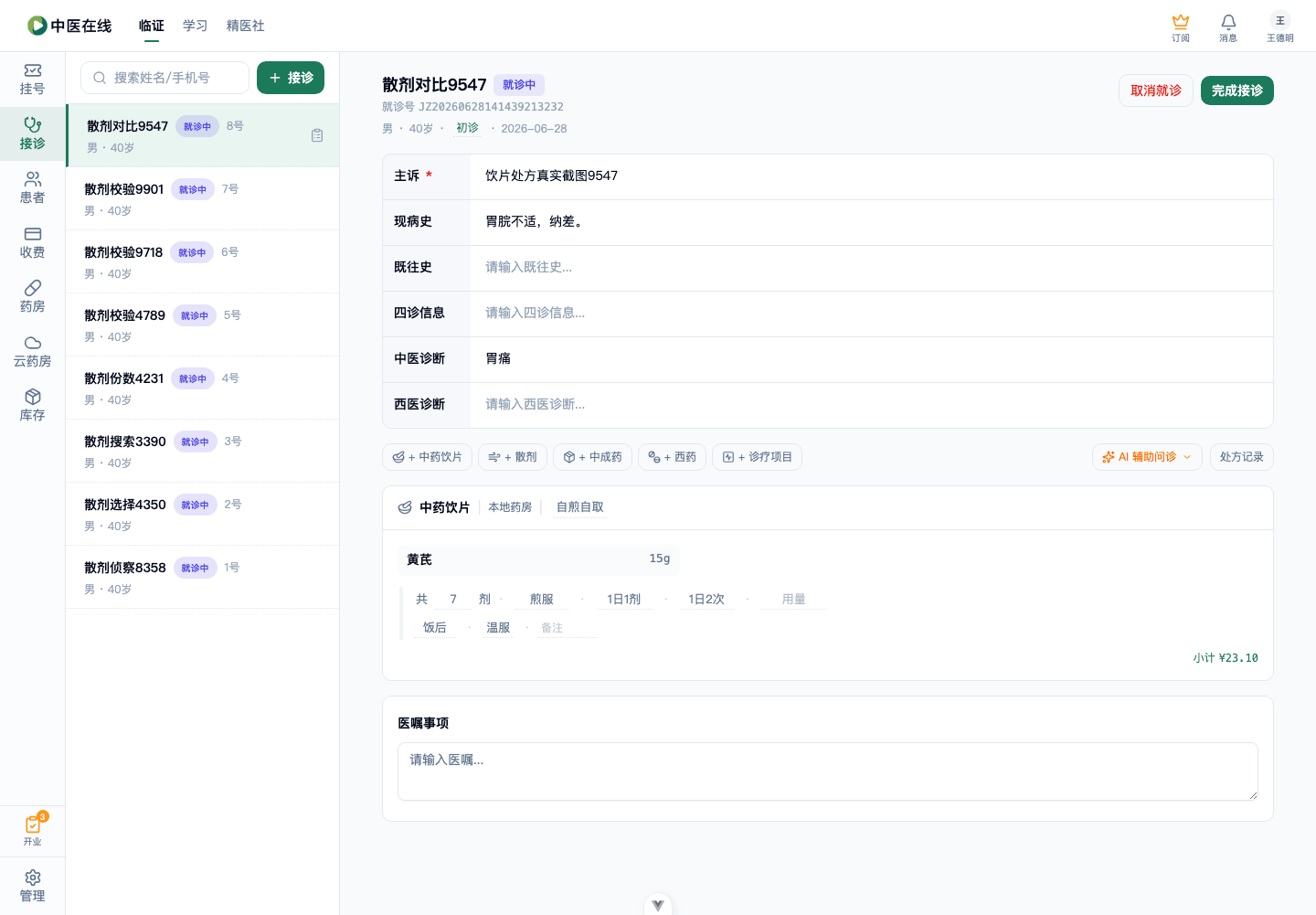Open 饭后 timing dropdown
The image size is (1316, 915).
pyautogui.click(x=435, y=628)
